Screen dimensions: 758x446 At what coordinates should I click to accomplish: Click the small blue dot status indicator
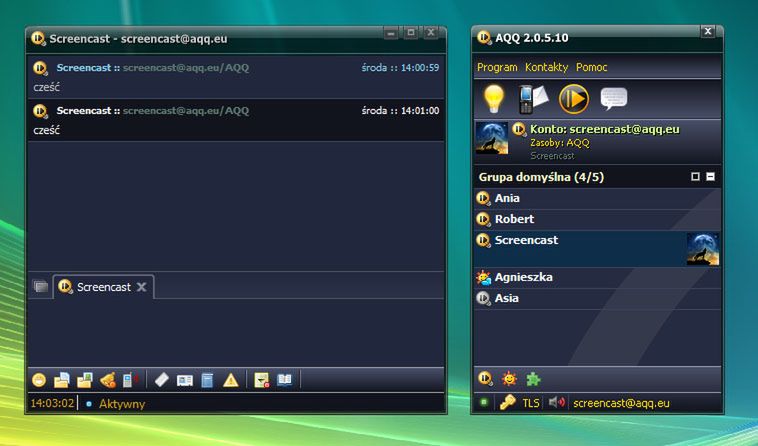click(x=89, y=403)
